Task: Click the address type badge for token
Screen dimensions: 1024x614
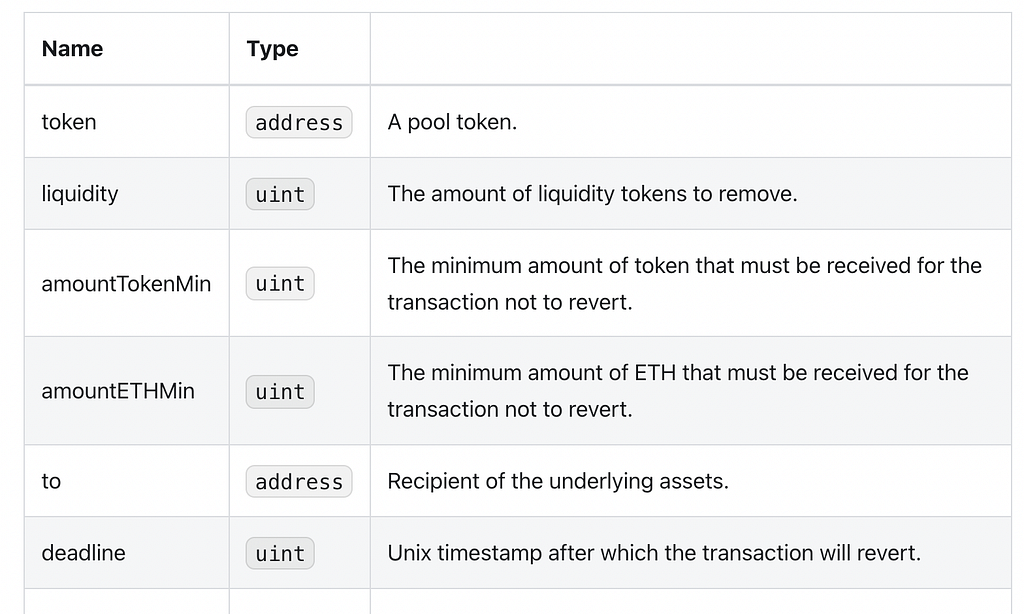Action: pos(299,122)
